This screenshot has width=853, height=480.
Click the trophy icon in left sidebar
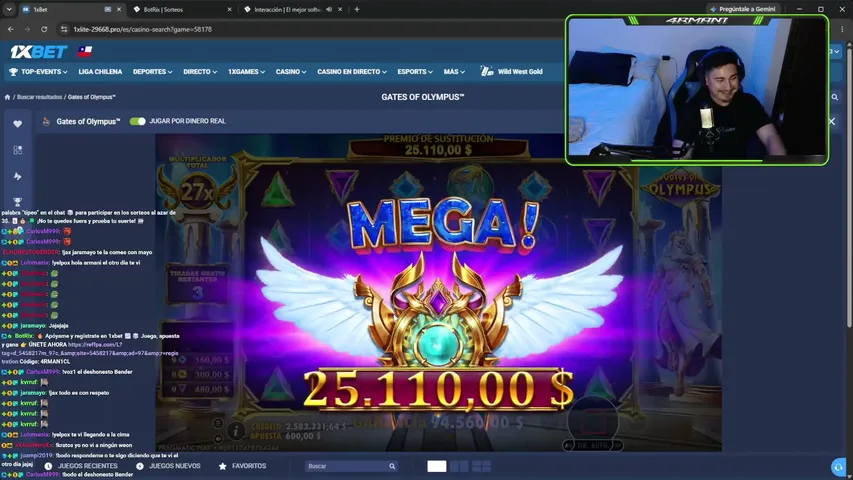click(17, 201)
